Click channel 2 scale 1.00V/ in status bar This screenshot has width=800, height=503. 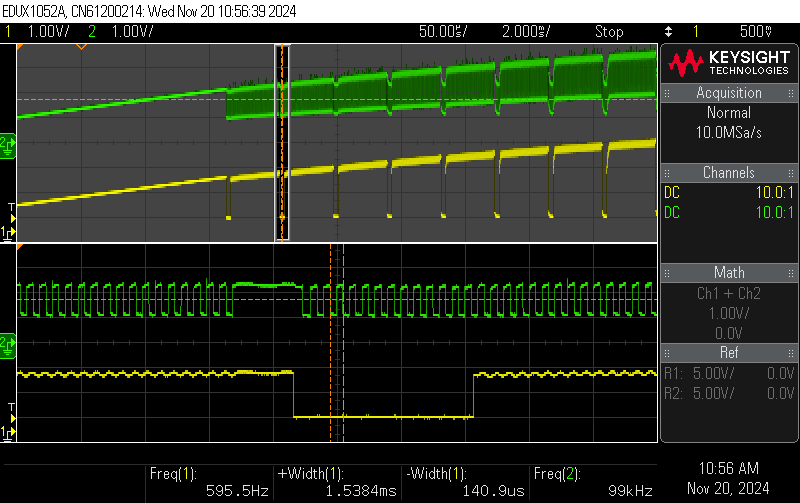coord(132,32)
